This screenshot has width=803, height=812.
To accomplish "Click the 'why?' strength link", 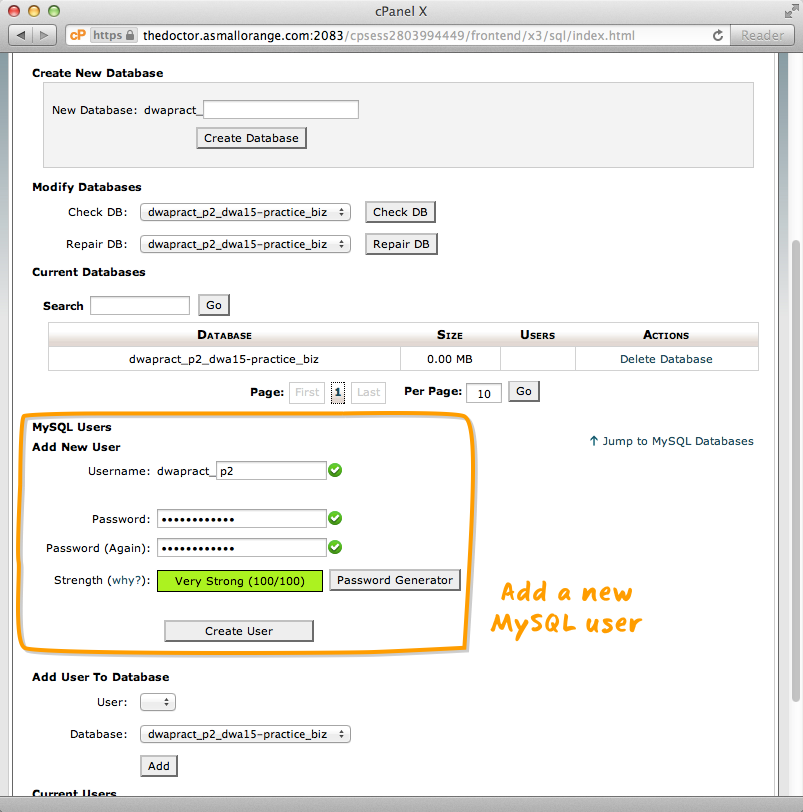I will click(128, 580).
